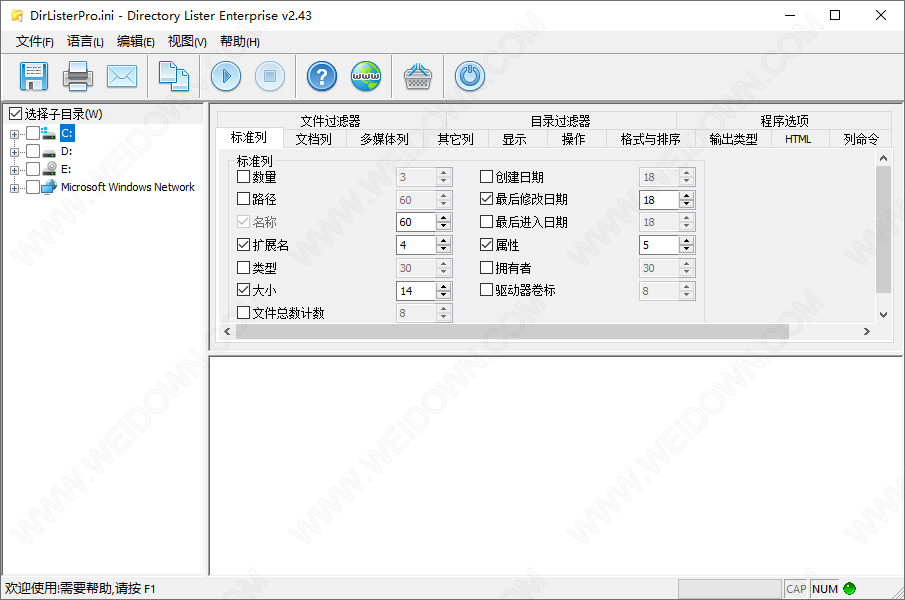Click the Email envelope toolbar icon
905x600 pixels.
tap(122, 76)
